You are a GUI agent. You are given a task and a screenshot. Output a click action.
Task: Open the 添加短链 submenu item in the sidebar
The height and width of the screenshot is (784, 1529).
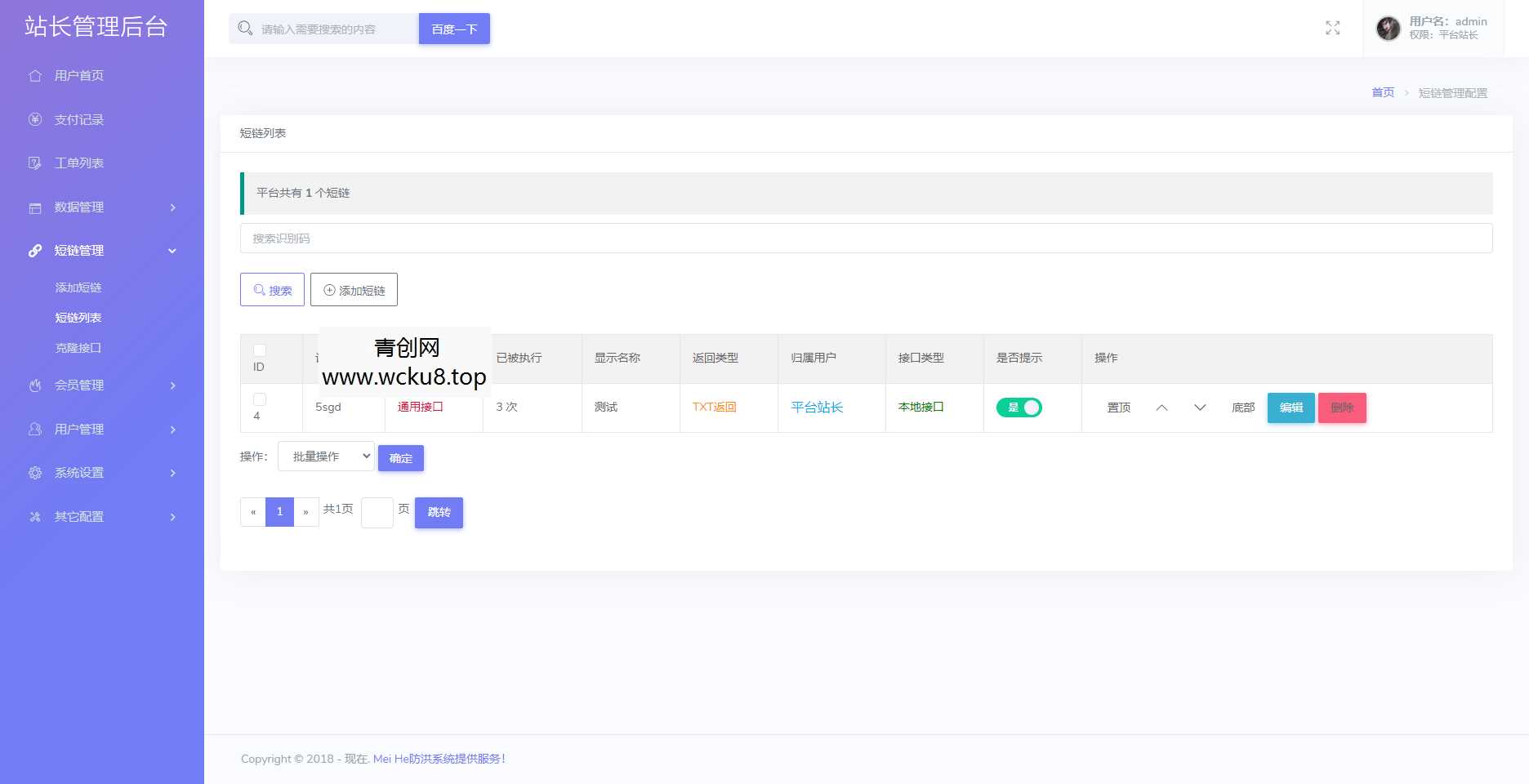[x=78, y=287]
